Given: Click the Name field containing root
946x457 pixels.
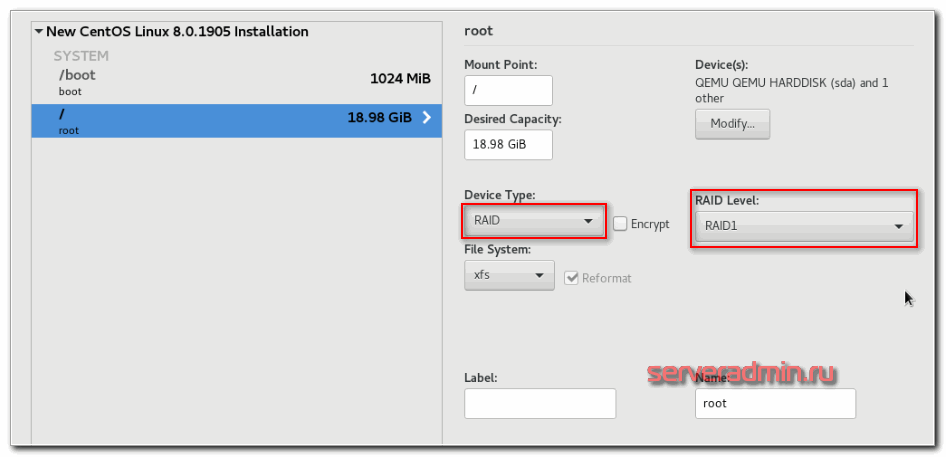Looking at the screenshot, I should click(775, 404).
